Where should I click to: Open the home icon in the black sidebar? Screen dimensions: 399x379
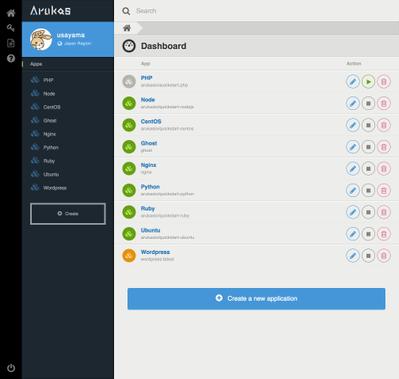click(11, 13)
